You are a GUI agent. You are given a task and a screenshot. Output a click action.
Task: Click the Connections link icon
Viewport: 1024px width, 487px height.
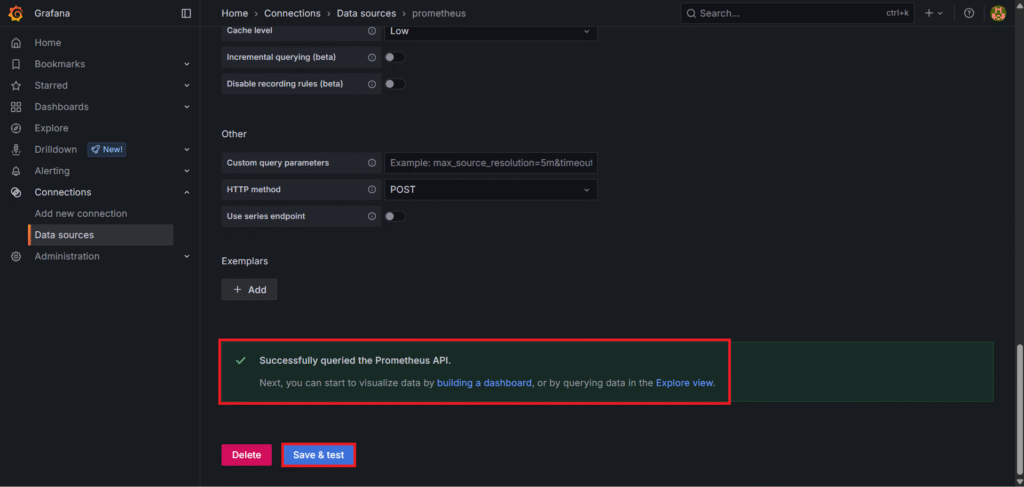(x=16, y=192)
